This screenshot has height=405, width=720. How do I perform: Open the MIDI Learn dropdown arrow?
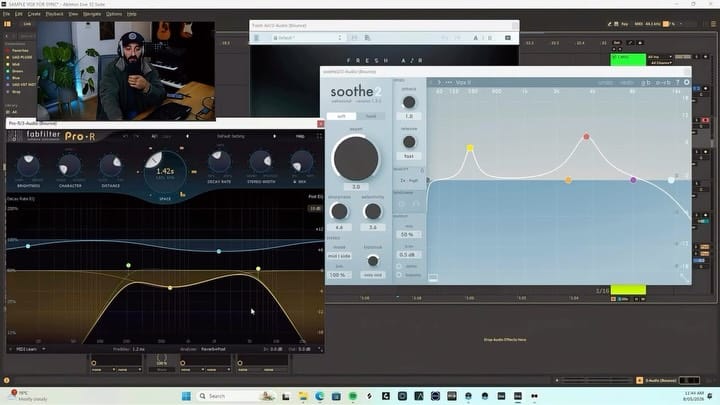click(x=44, y=349)
